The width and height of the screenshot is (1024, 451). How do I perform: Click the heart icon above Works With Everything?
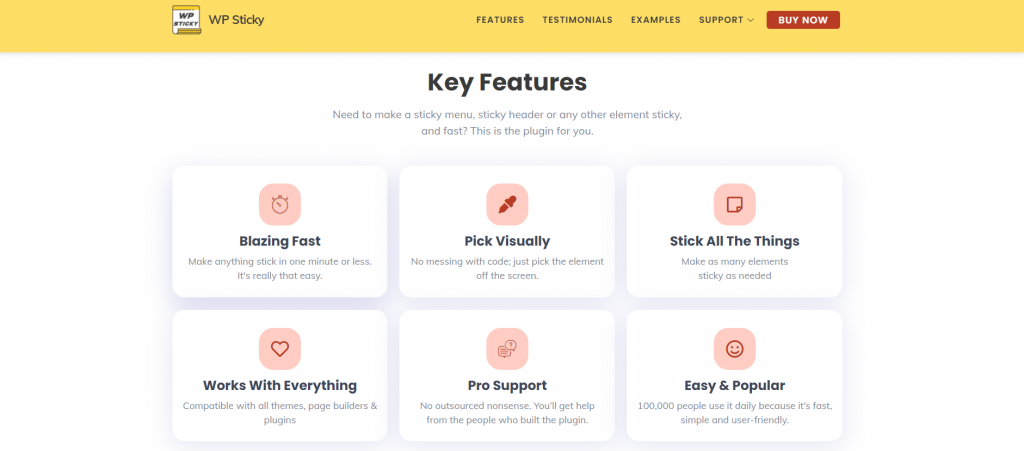pyautogui.click(x=280, y=349)
